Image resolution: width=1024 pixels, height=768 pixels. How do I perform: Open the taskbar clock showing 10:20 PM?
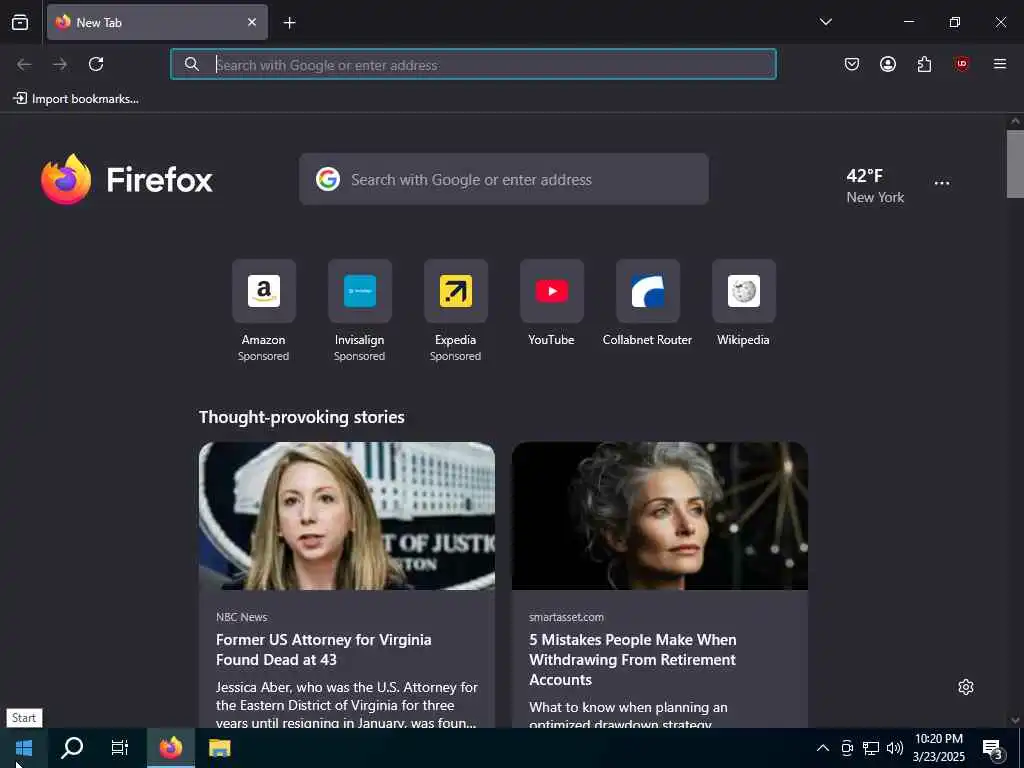click(x=938, y=748)
